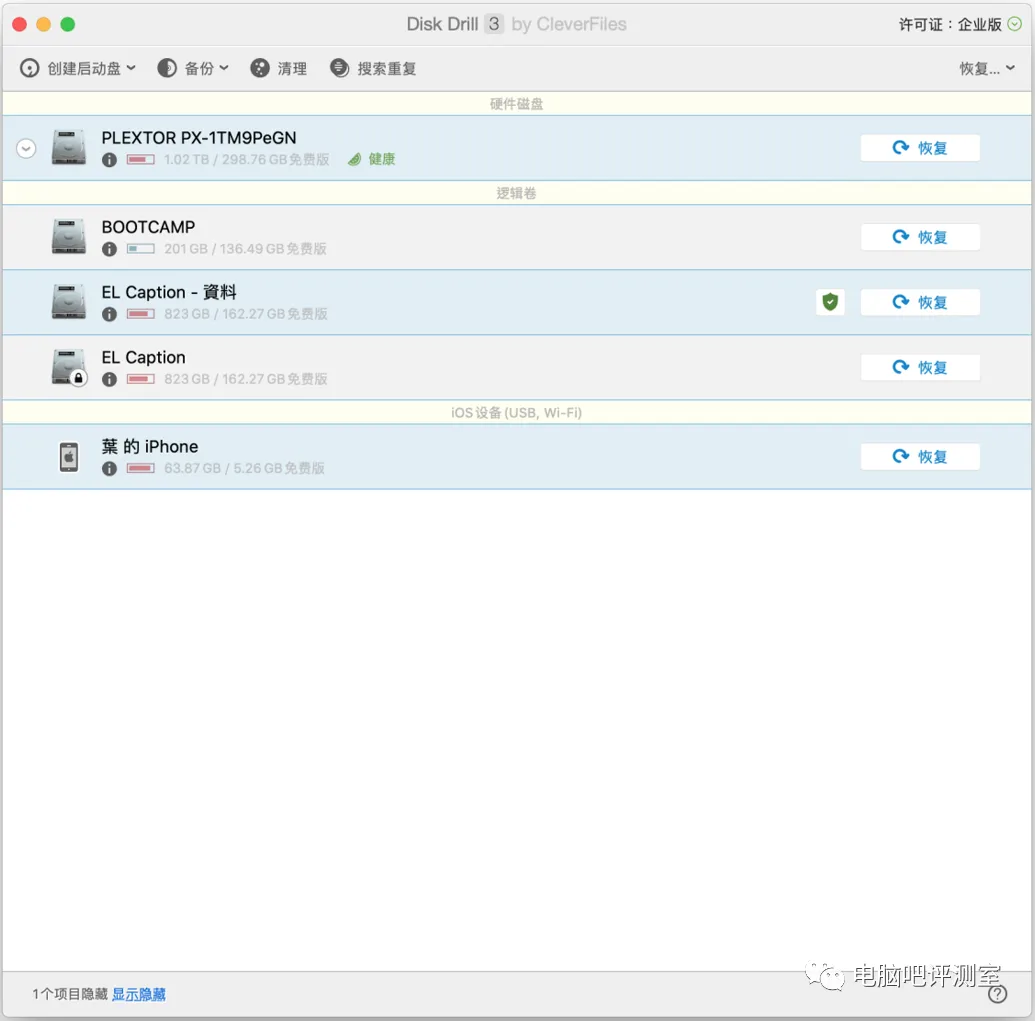
Task: Expand the PLEXTOR PX-1TM9PeGN disk row
Action: pyautogui.click(x=26, y=148)
